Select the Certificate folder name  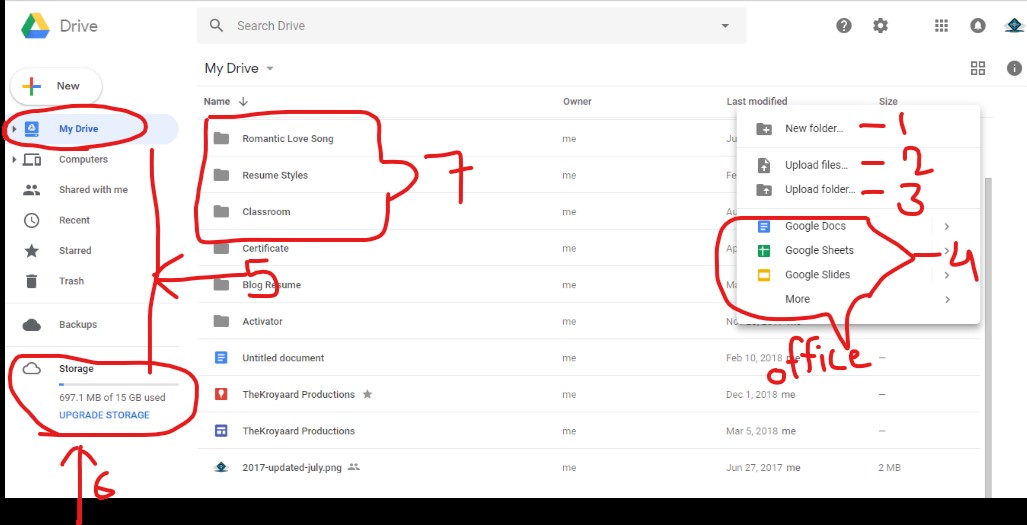pyautogui.click(x=265, y=248)
